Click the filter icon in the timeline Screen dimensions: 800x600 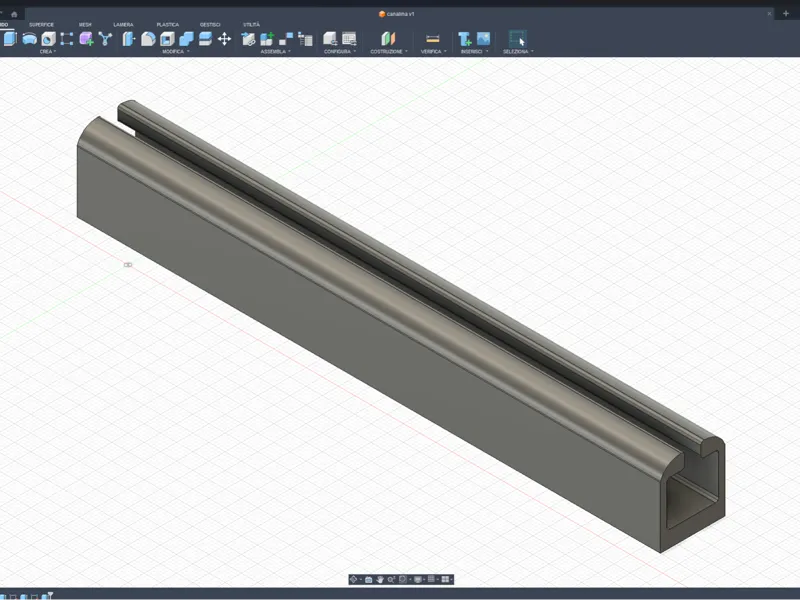pyautogui.click(x=50, y=595)
